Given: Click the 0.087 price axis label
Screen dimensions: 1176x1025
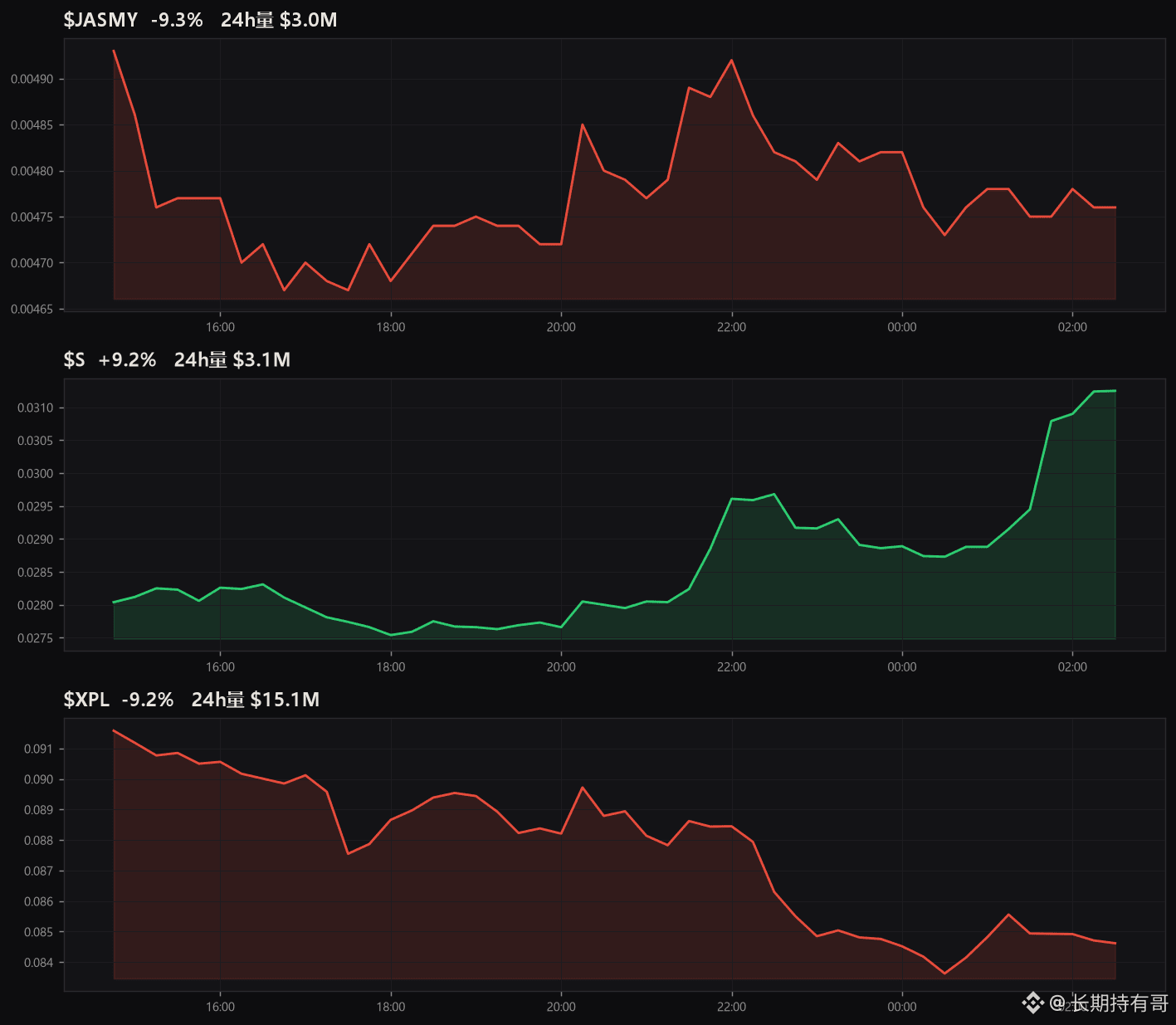Looking at the screenshot, I should click(x=38, y=871).
